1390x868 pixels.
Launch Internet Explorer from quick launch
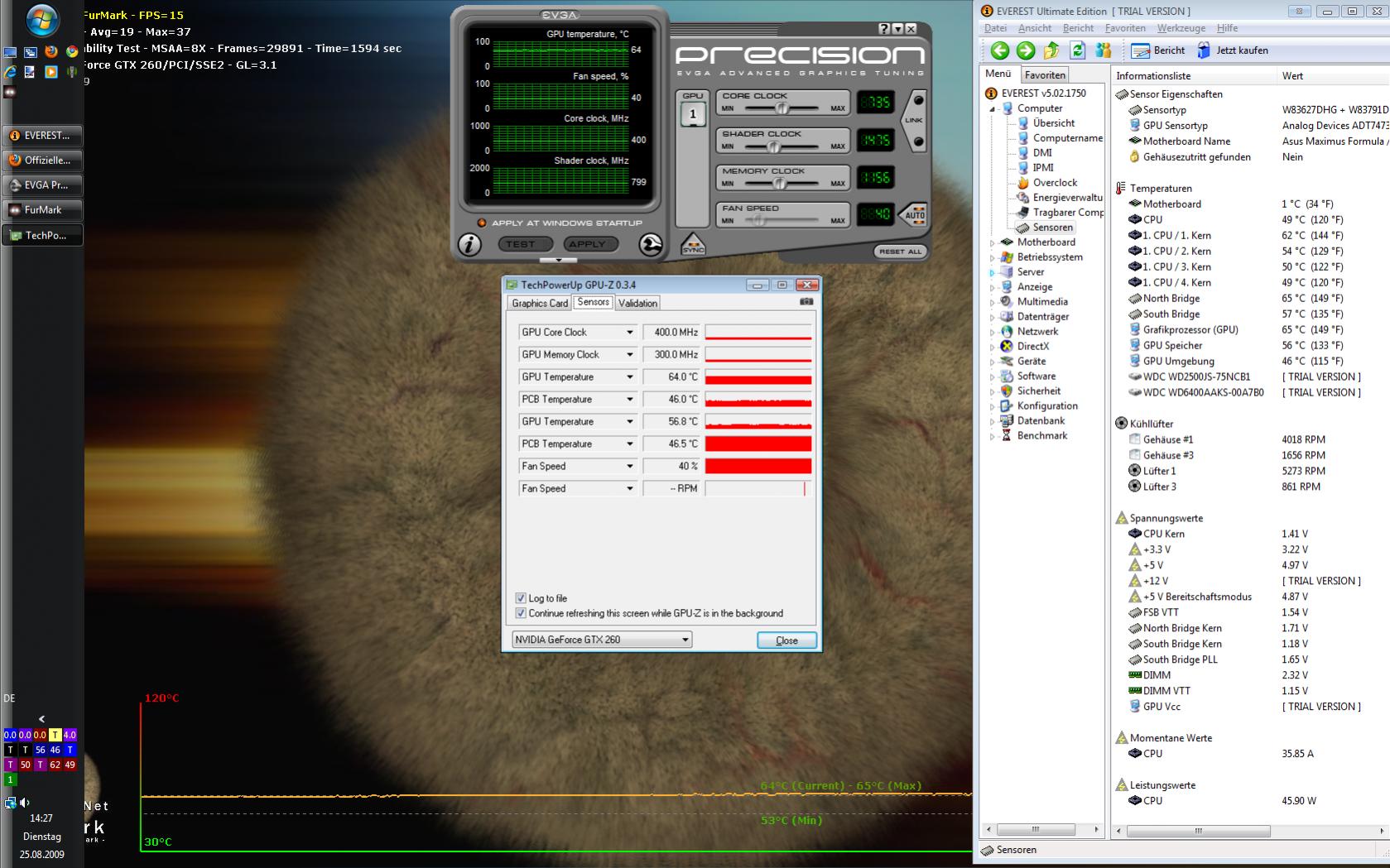point(10,72)
